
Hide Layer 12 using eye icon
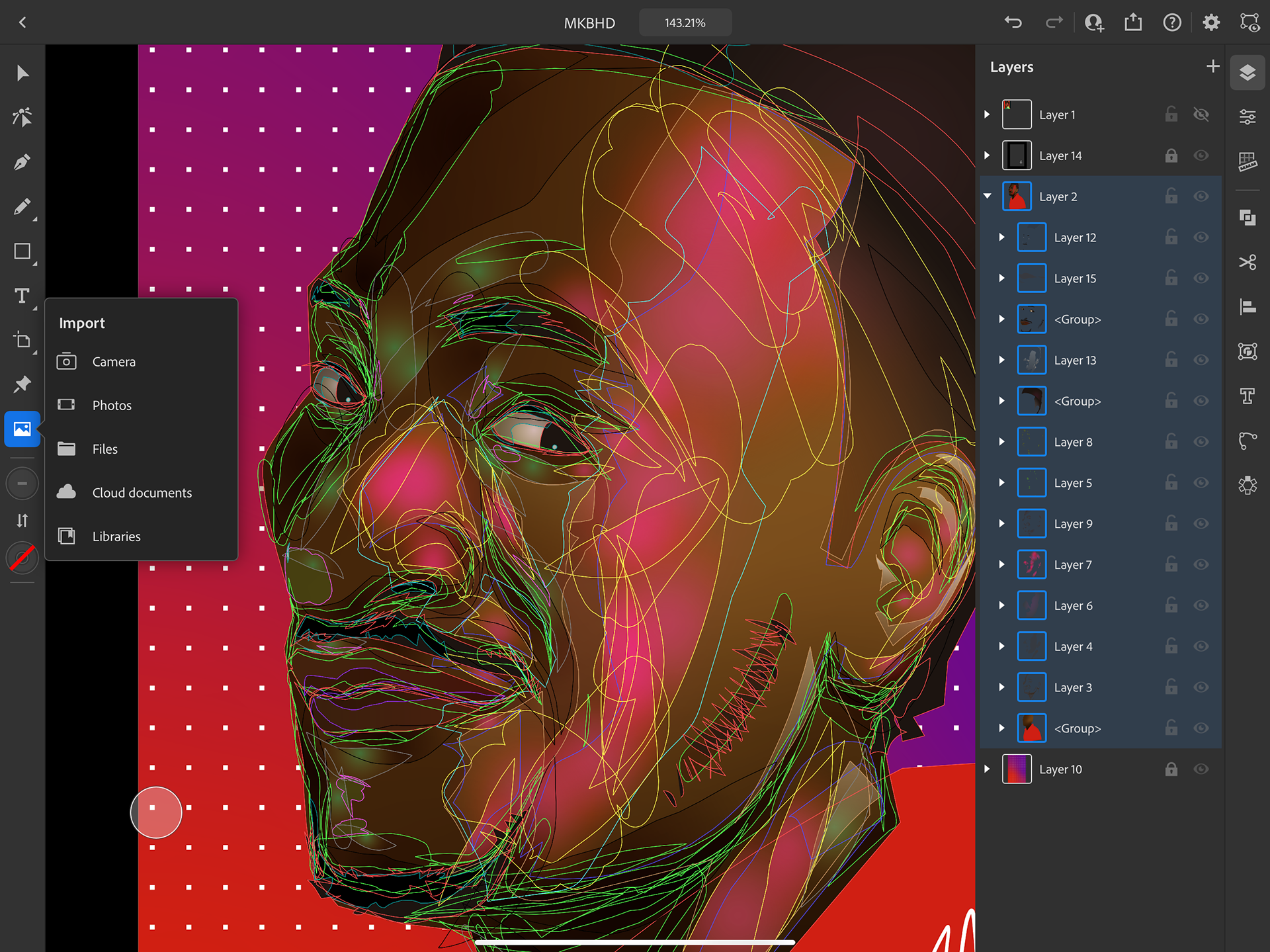point(1201,238)
